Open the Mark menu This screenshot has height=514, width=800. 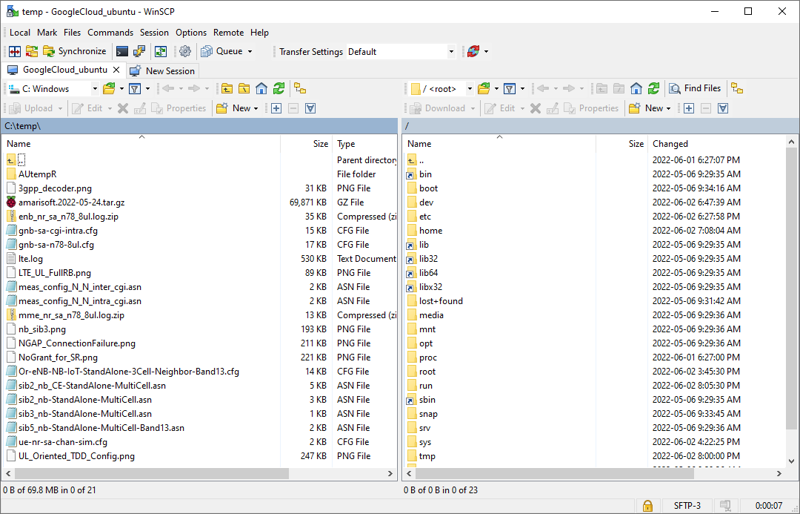(x=47, y=33)
